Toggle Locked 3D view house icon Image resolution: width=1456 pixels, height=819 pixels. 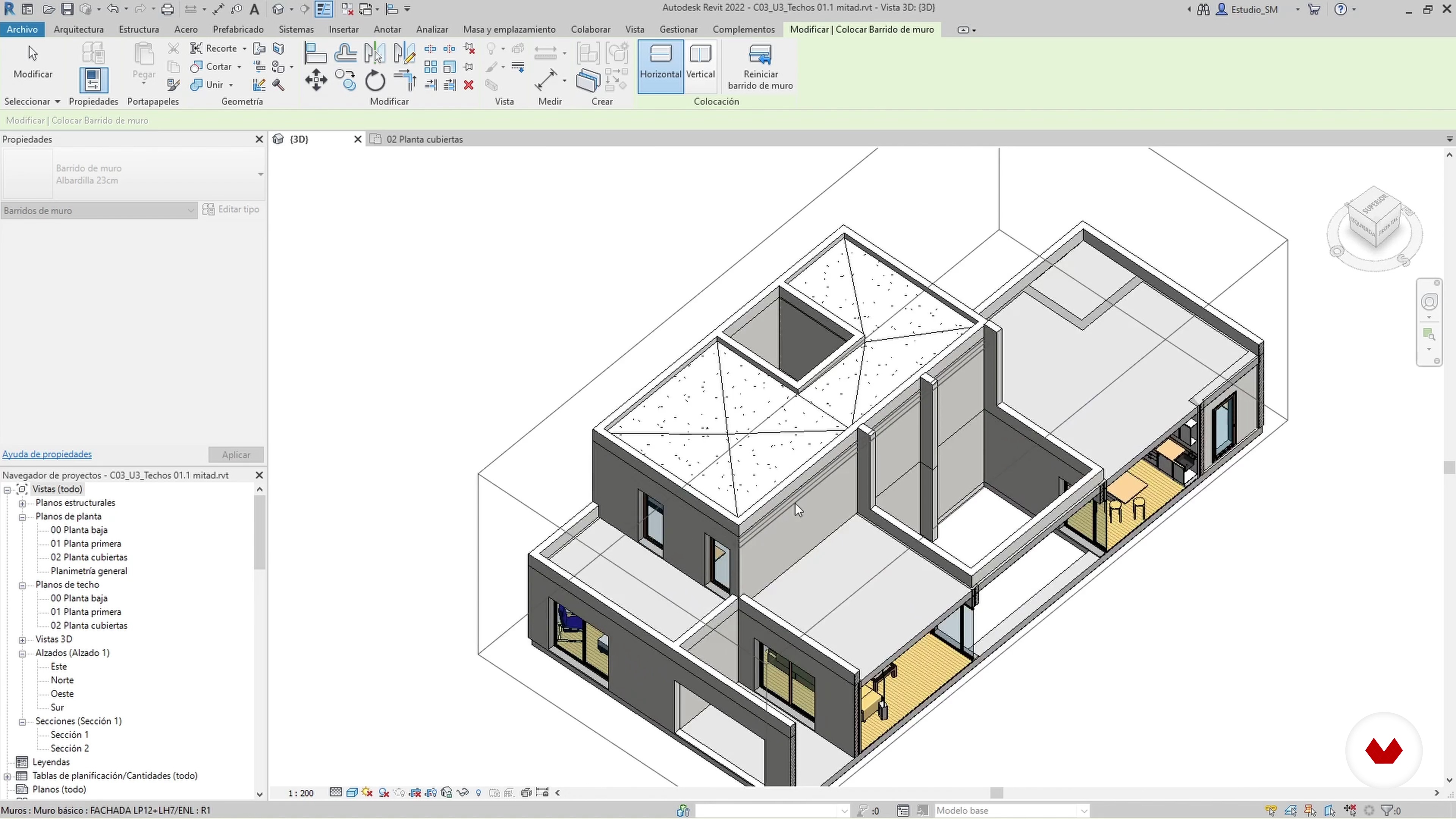point(447,793)
